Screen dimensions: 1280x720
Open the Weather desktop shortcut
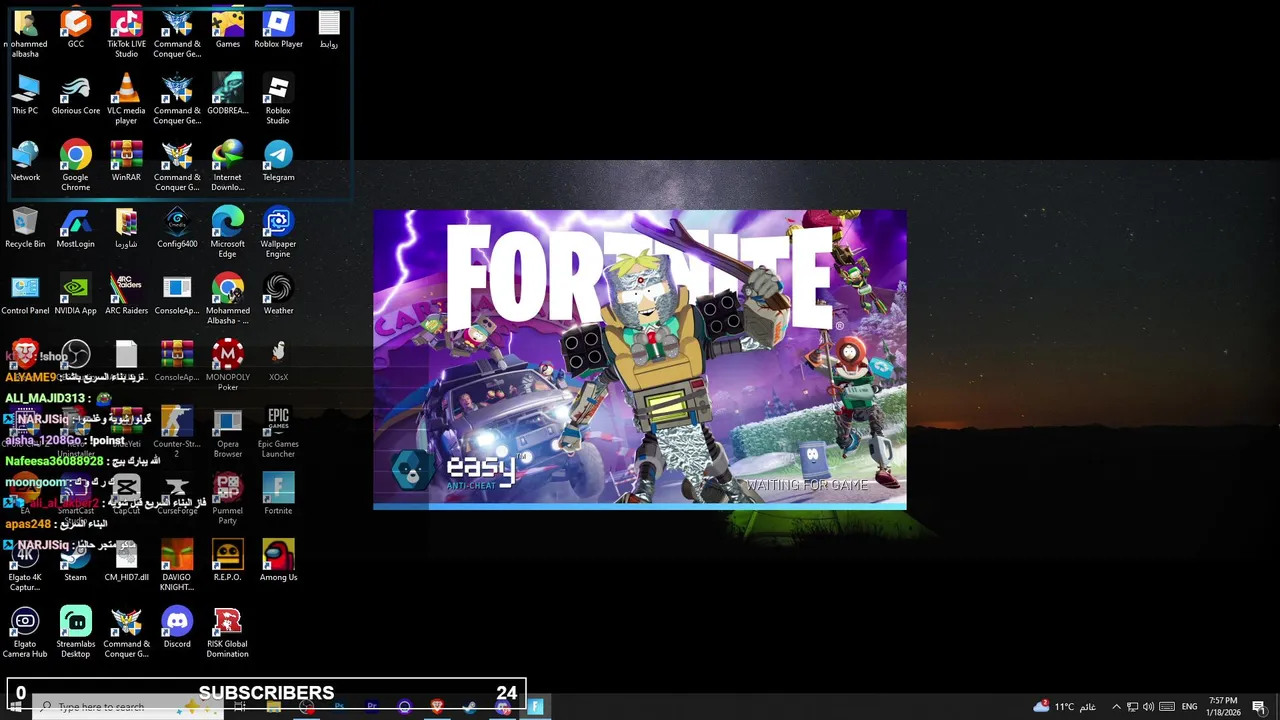[278, 296]
